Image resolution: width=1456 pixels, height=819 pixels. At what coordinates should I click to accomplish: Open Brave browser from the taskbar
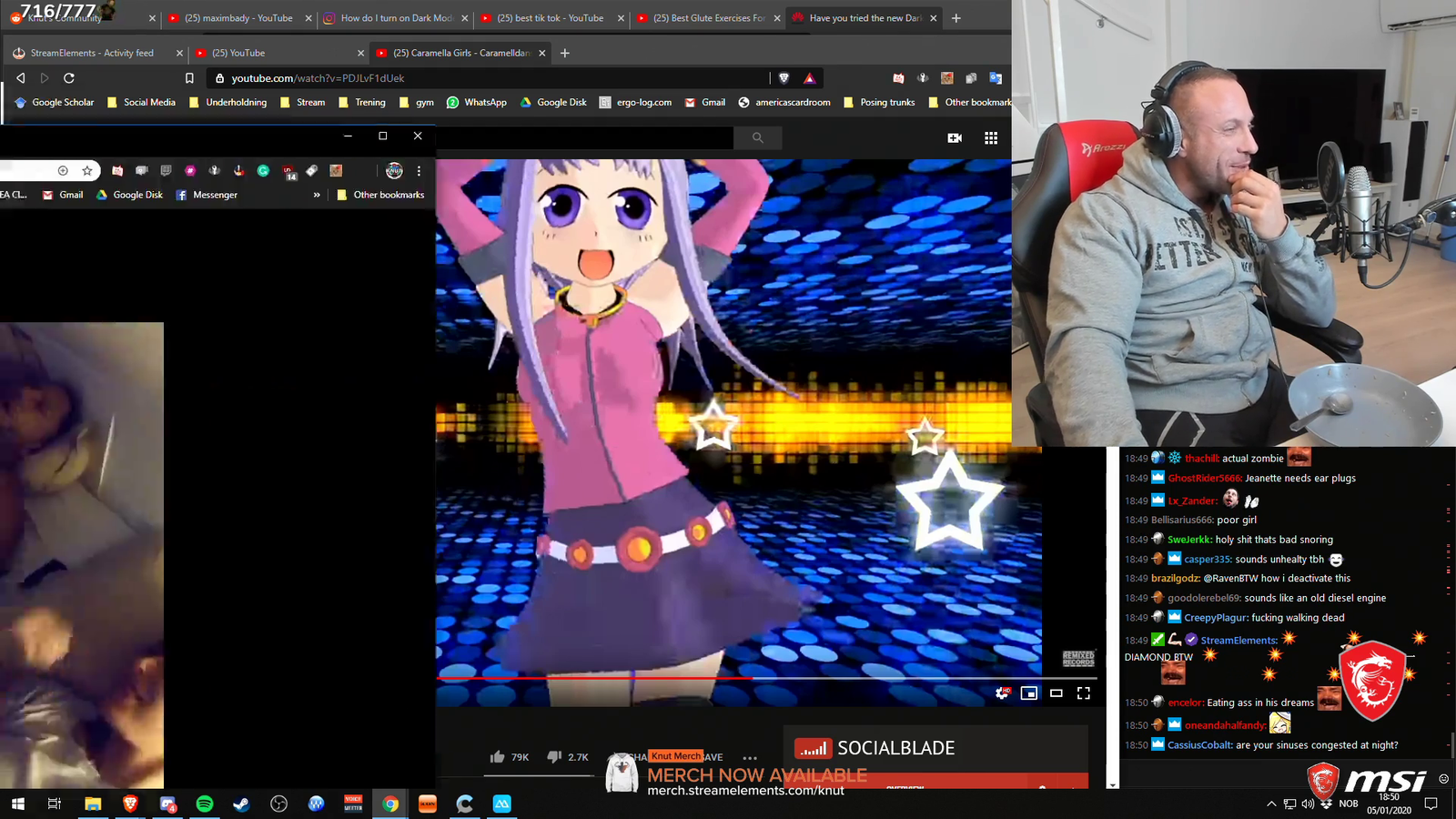coord(130,804)
